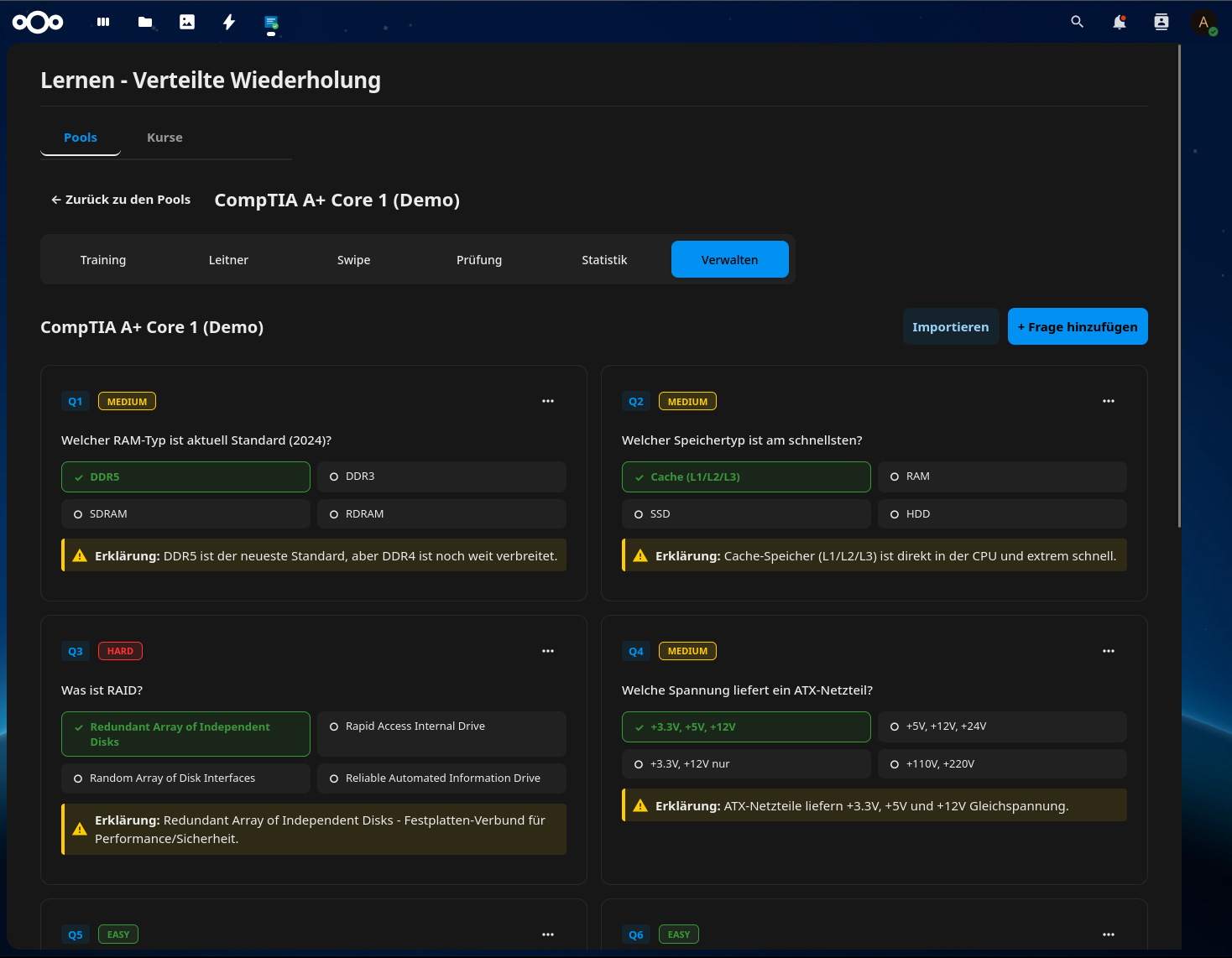Image resolution: width=1232 pixels, height=958 pixels.
Task: Open the Contacts icon in the top bar
Action: click(x=1161, y=22)
